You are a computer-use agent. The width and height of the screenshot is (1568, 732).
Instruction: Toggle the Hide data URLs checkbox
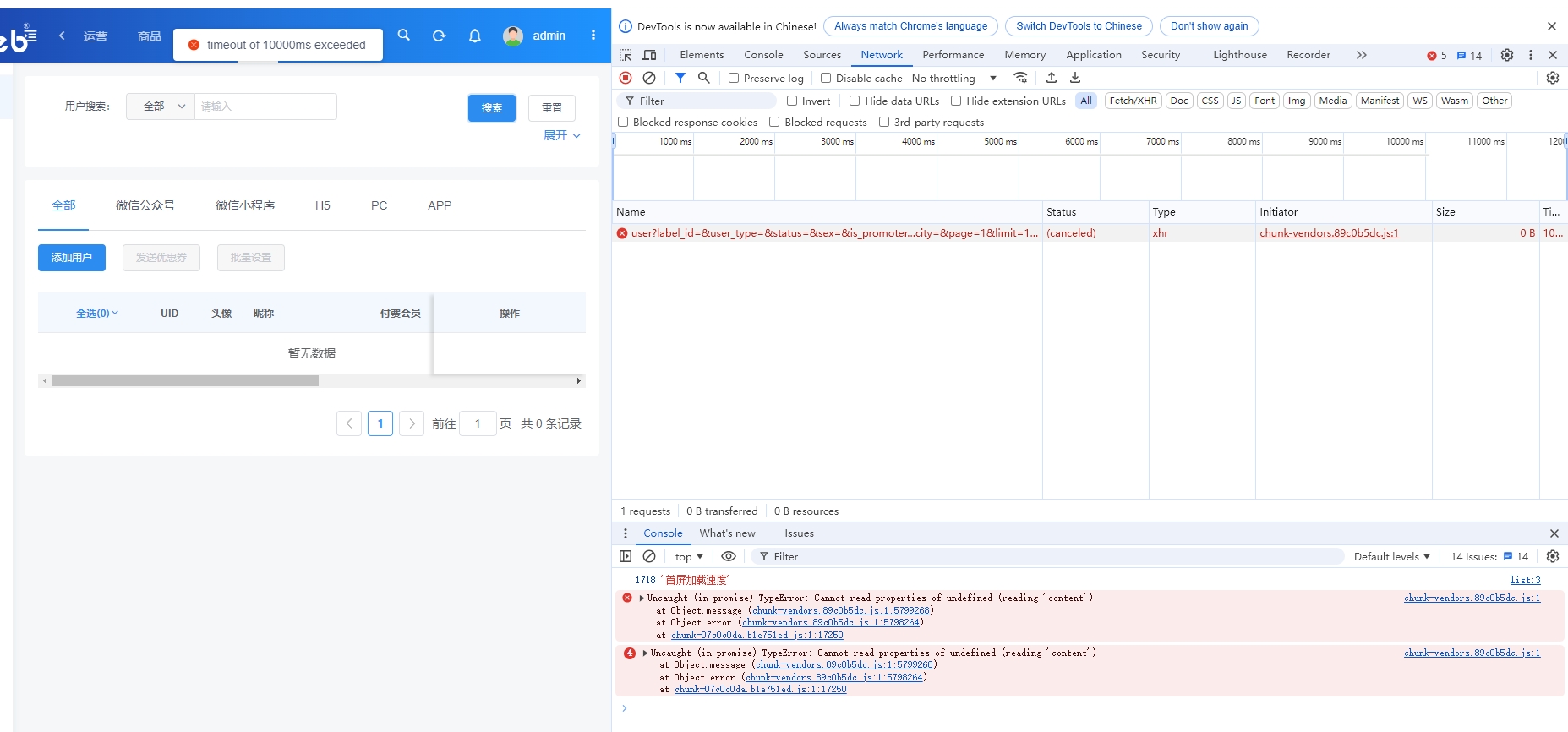pos(855,101)
